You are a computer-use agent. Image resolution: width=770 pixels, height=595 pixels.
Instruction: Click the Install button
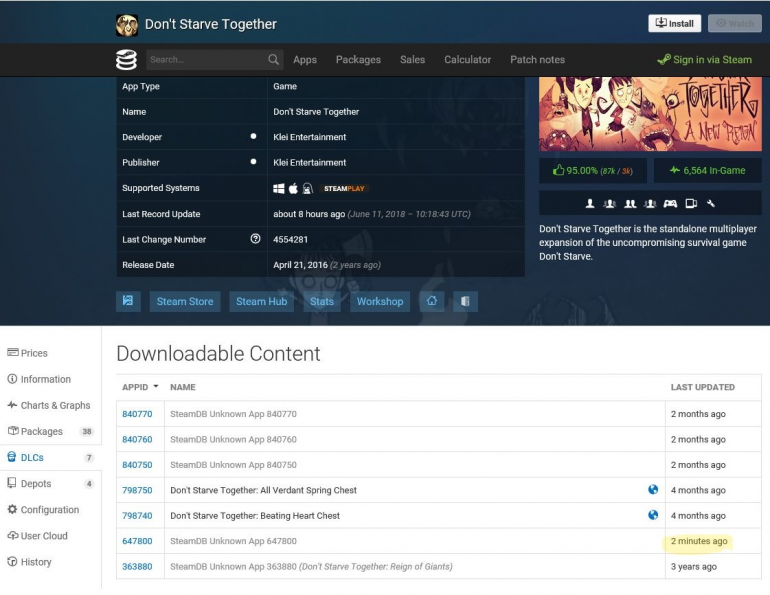click(675, 23)
